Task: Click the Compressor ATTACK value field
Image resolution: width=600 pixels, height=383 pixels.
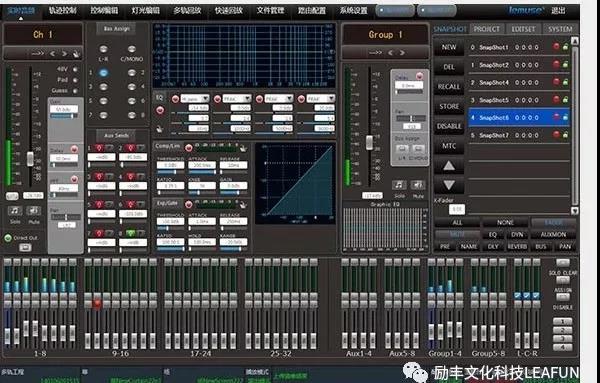Action: click(202, 165)
